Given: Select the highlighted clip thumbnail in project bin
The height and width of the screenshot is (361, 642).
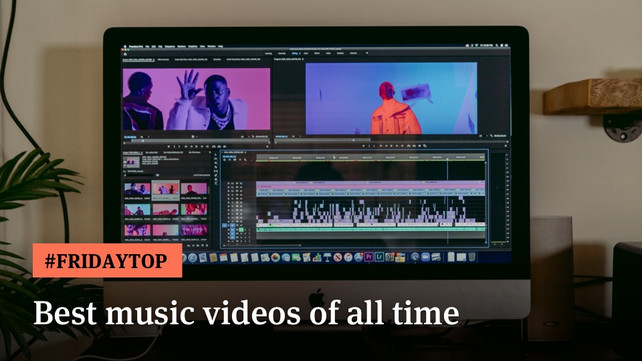Looking at the screenshot, I should (x=165, y=190).
